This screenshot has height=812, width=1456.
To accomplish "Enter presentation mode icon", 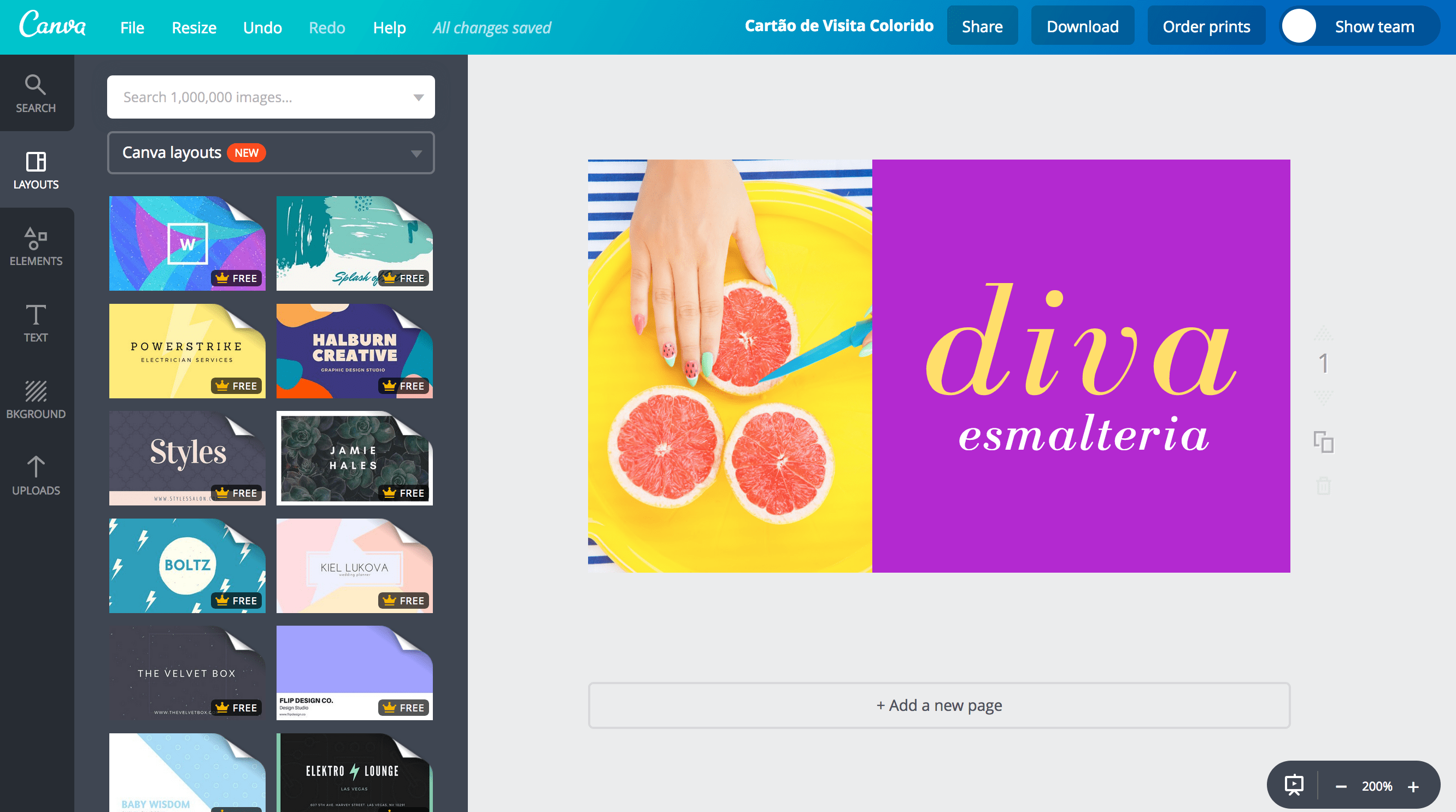I will [1294, 785].
